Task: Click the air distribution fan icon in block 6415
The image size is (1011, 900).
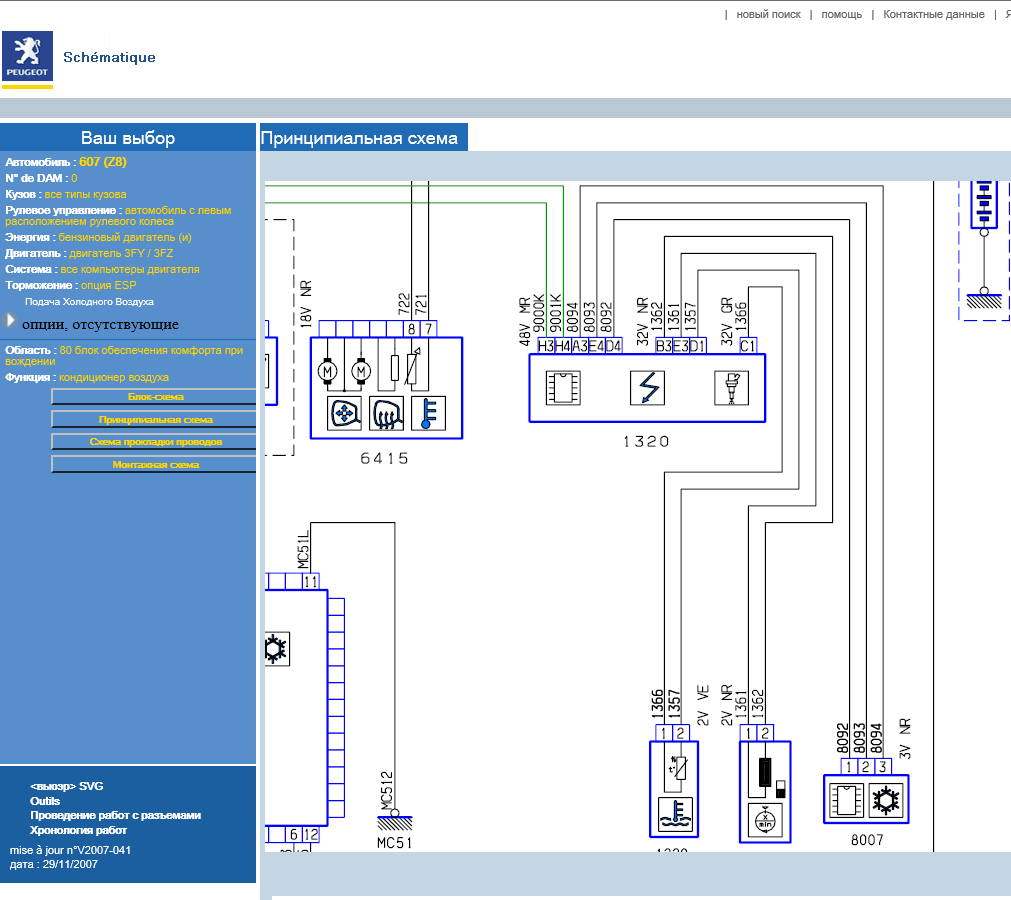Action: [x=345, y=412]
